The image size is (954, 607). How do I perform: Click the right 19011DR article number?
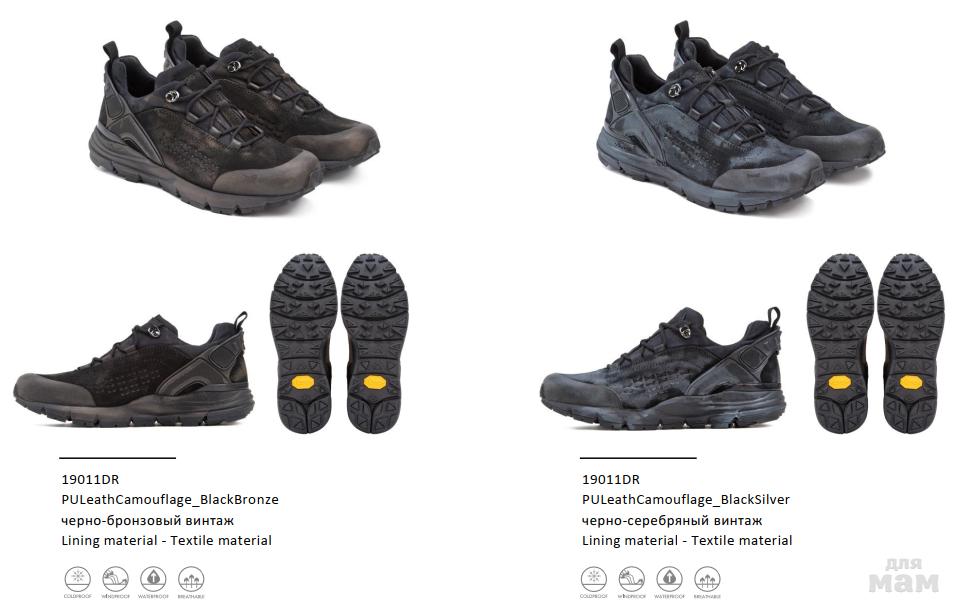point(611,479)
